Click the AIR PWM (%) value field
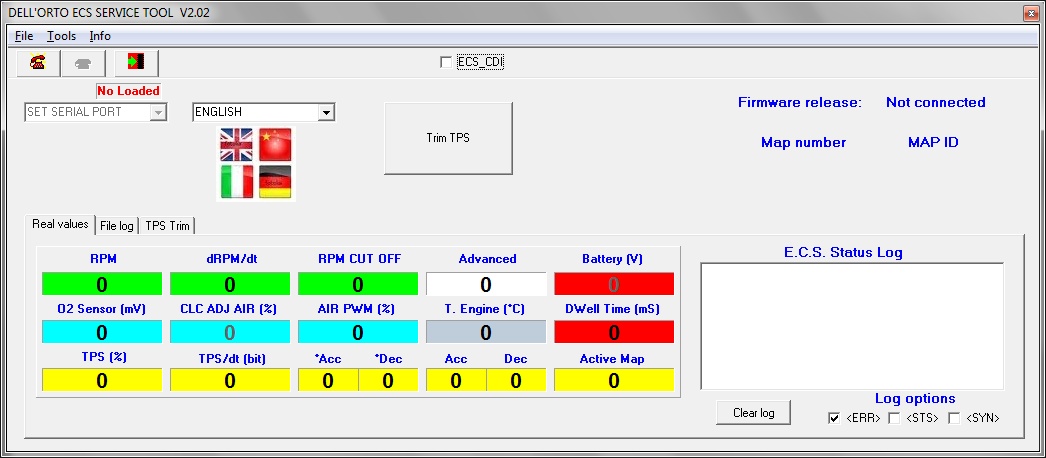 pos(358,332)
